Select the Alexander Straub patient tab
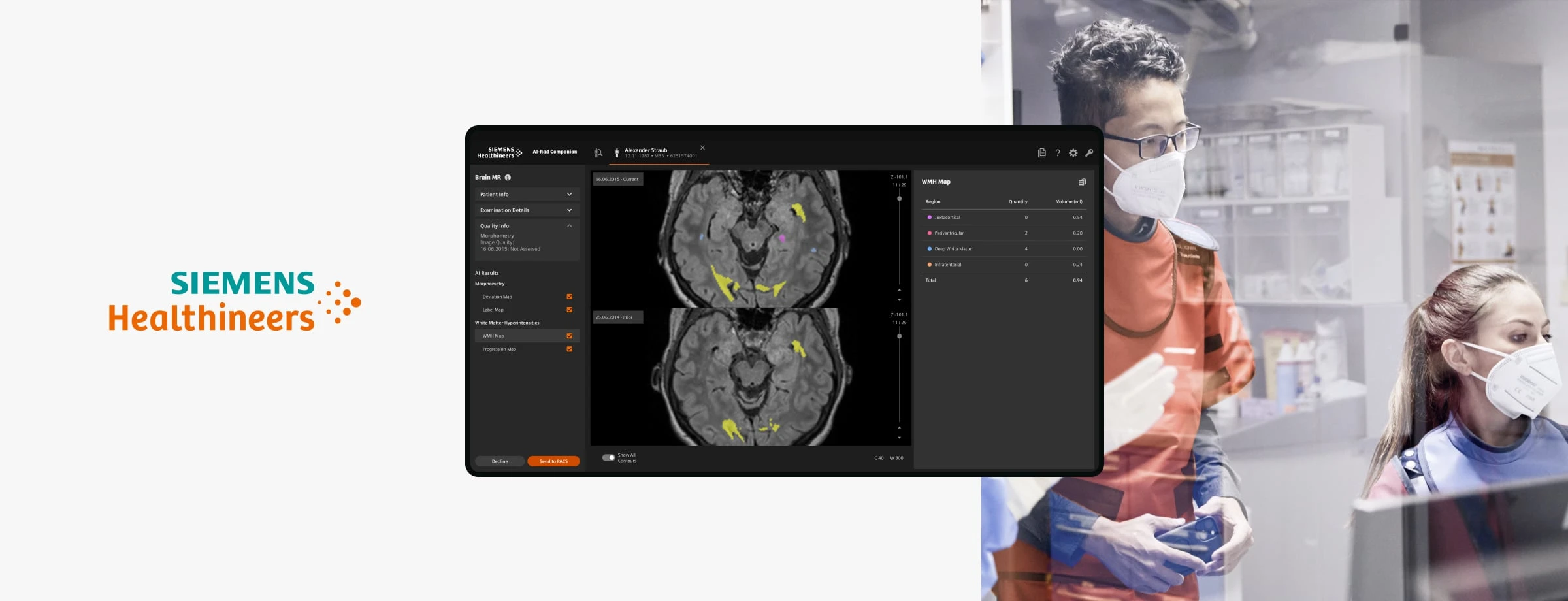The width and height of the screenshot is (1568, 601). (x=659, y=153)
